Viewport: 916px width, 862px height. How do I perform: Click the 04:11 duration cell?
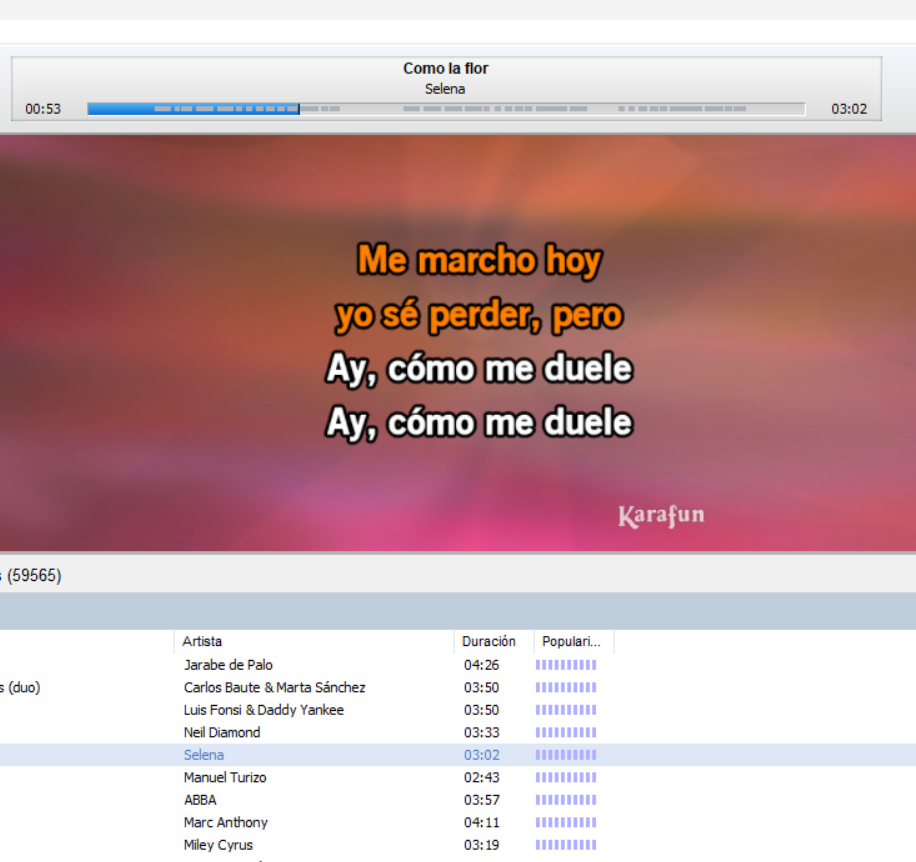[481, 822]
